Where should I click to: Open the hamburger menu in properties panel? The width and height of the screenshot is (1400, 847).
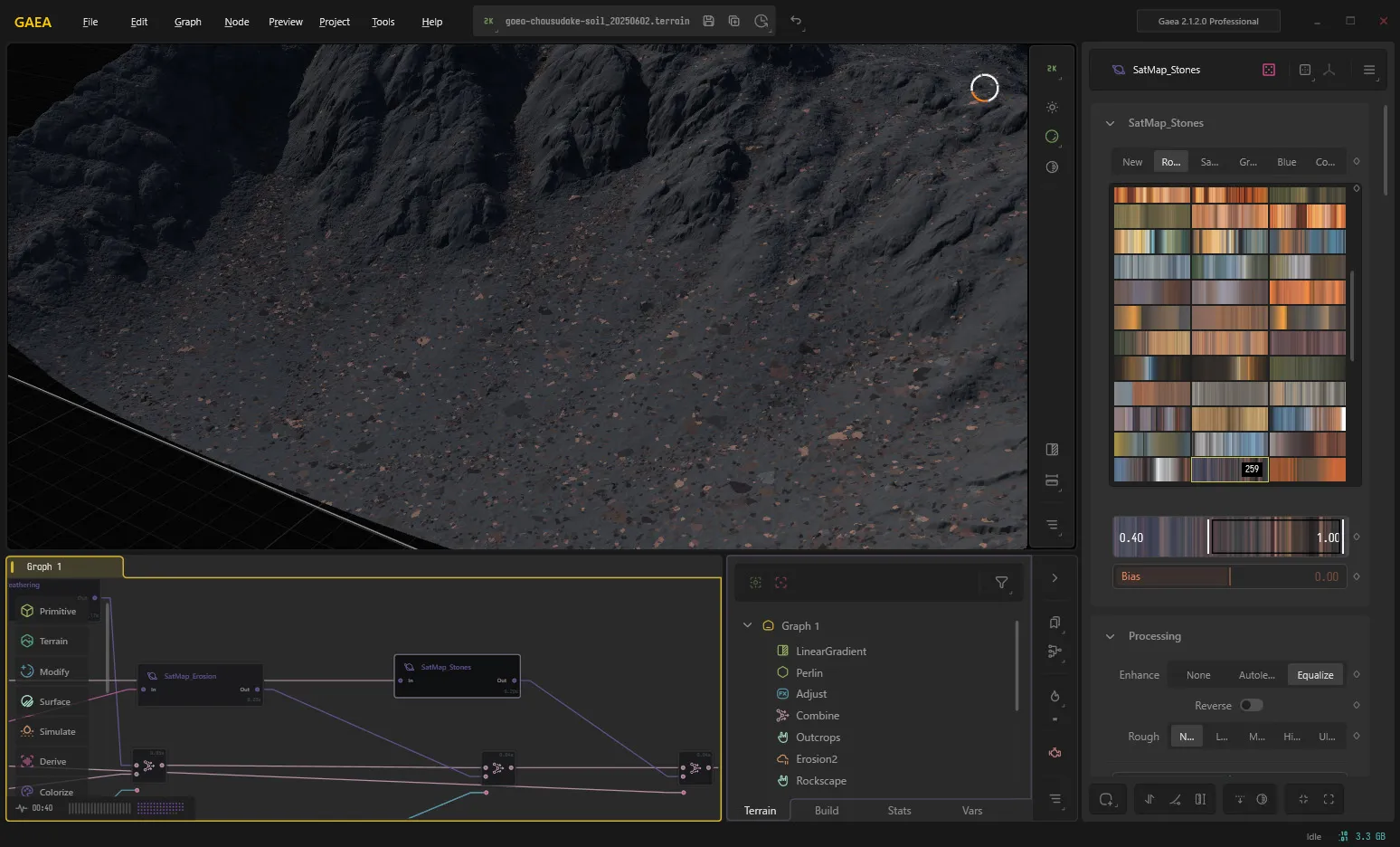[x=1368, y=70]
